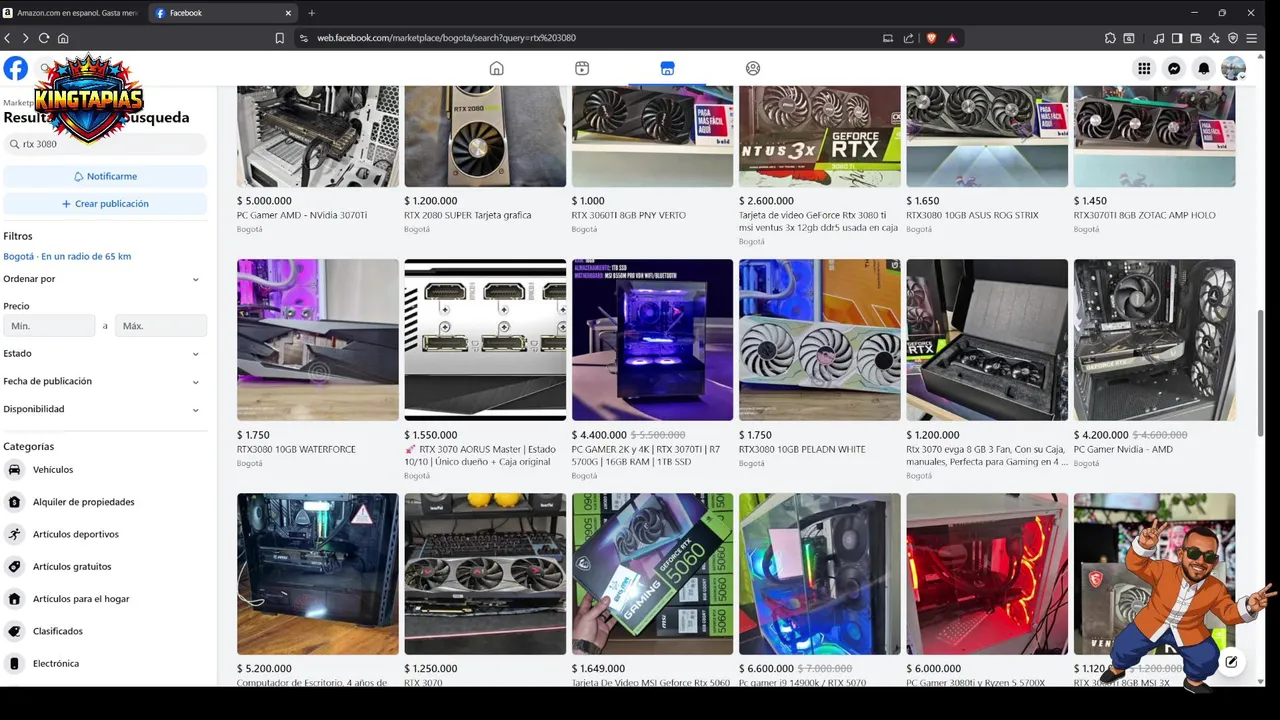
Task: Bookmark this page icon
Action: (x=280, y=38)
